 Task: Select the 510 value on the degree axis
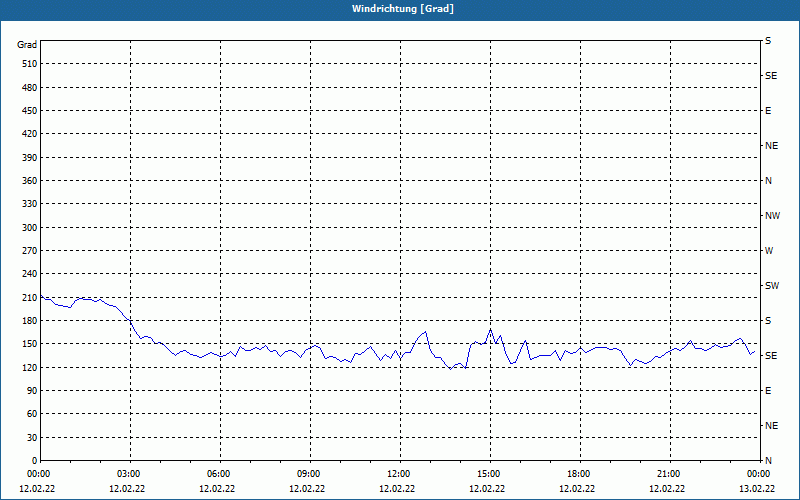(30, 64)
